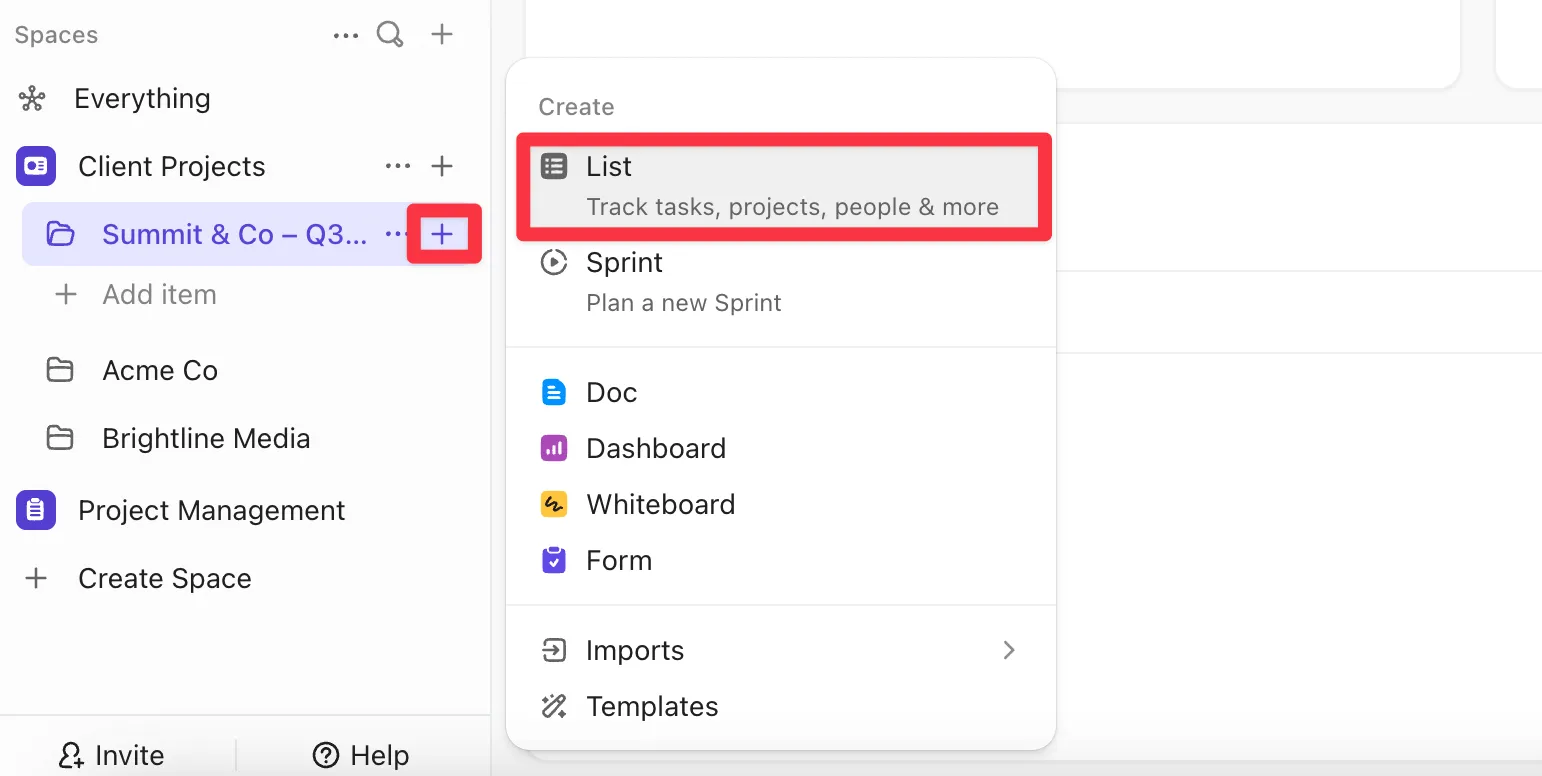Click the Templates magic wand icon

(554, 706)
